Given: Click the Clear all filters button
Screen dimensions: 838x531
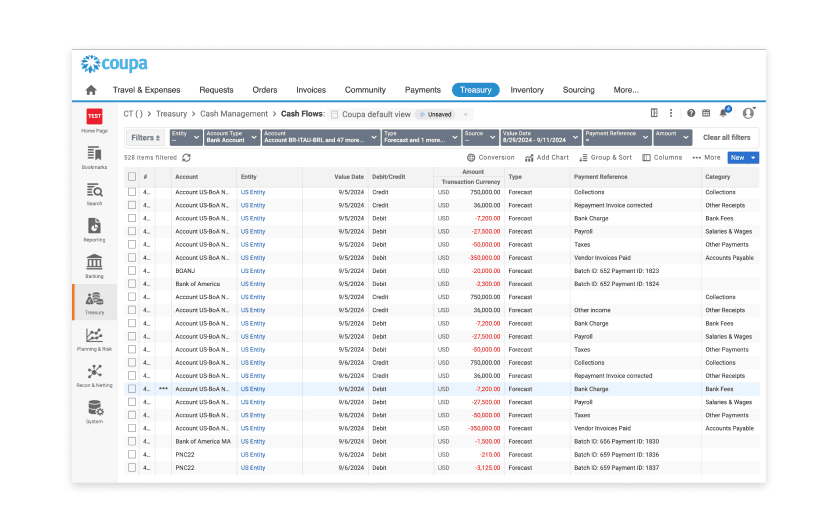Looking at the screenshot, I should pyautogui.click(x=726, y=137).
